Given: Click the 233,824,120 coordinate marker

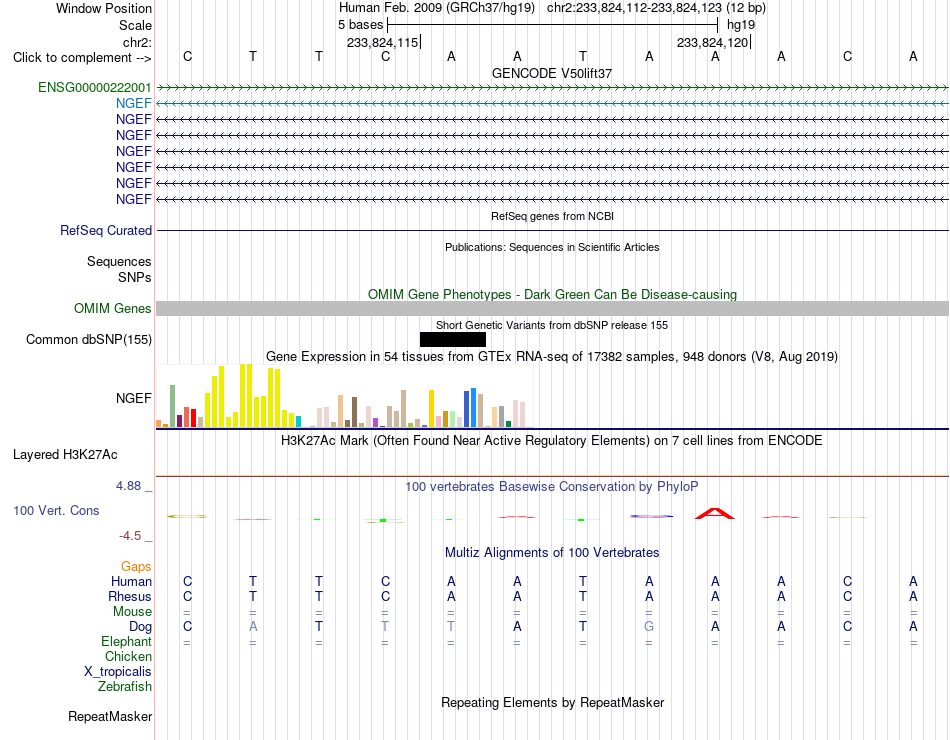Looking at the screenshot, I should point(712,42).
